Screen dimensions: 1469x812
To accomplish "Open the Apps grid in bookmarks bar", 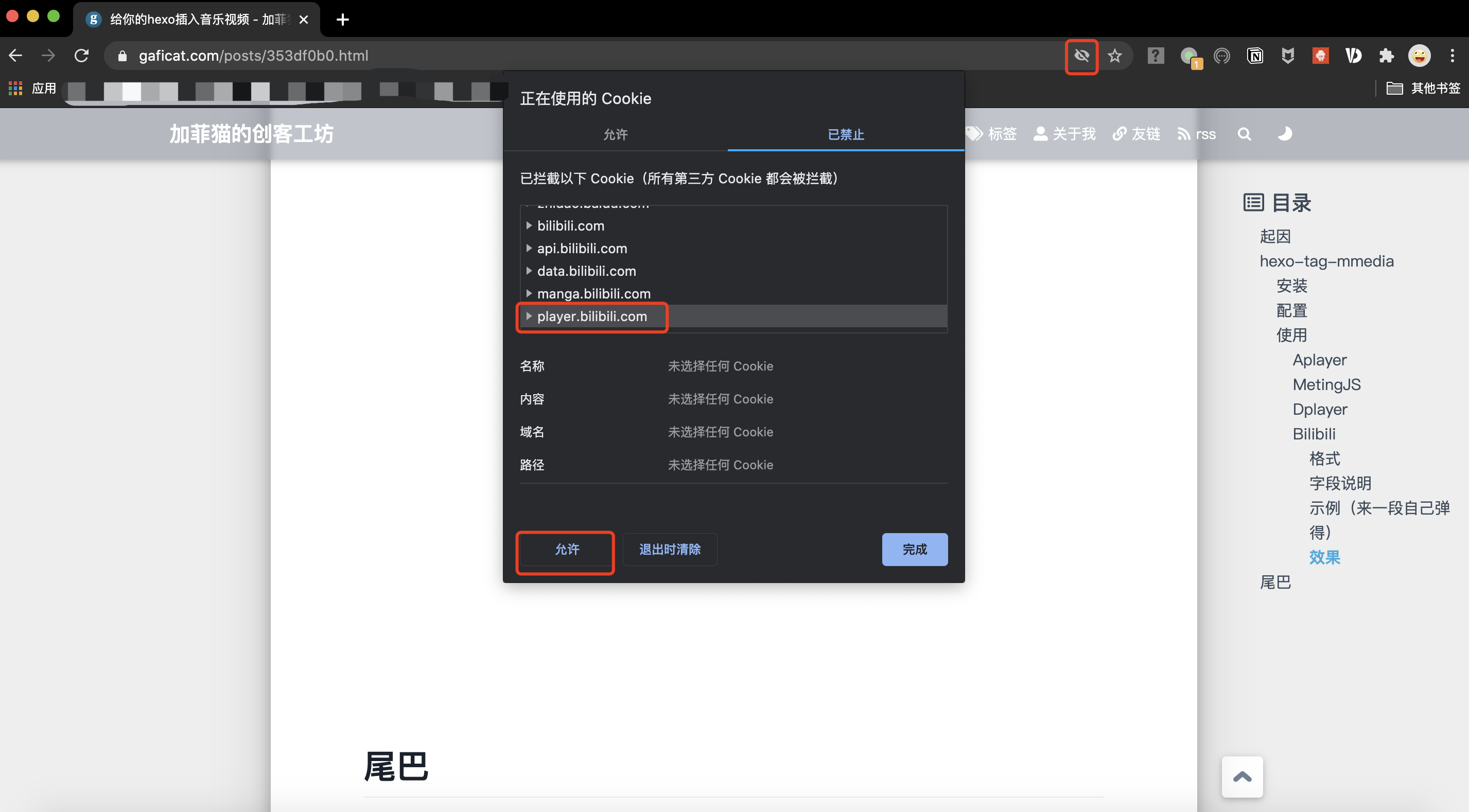I will pos(15,89).
